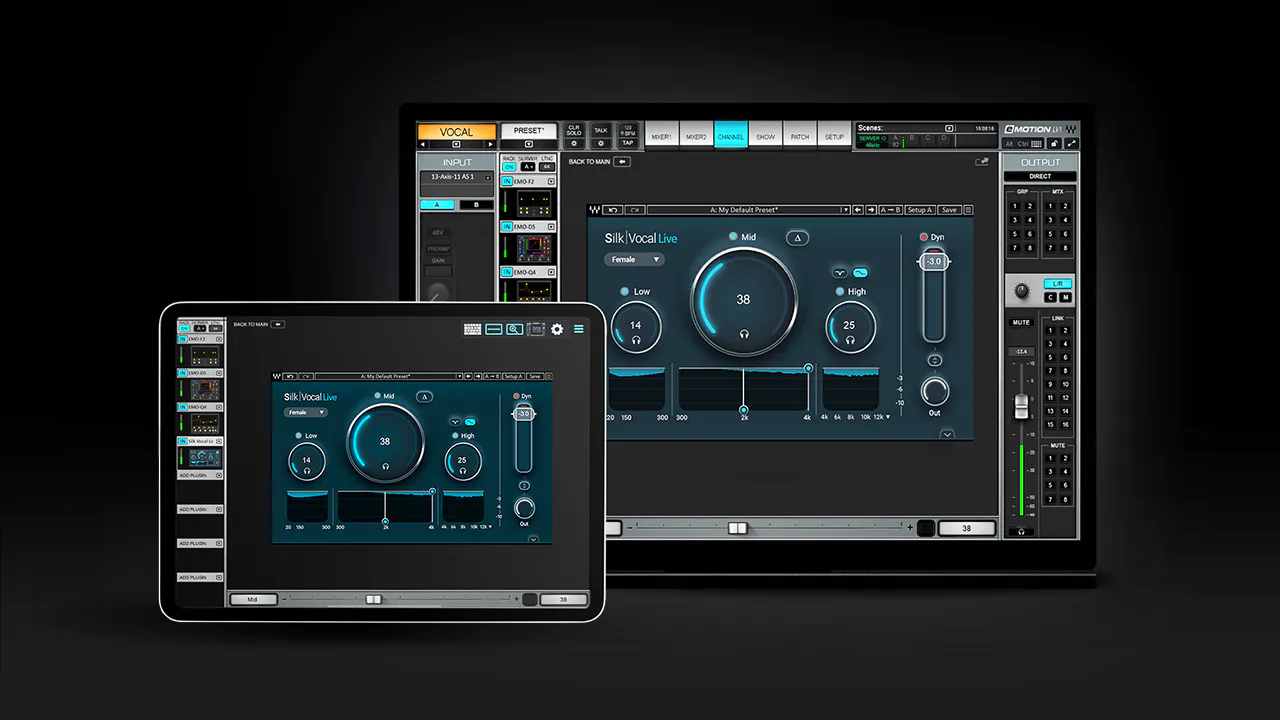
Task: Click the Back to Main arrow on laptop
Action: click(622, 161)
